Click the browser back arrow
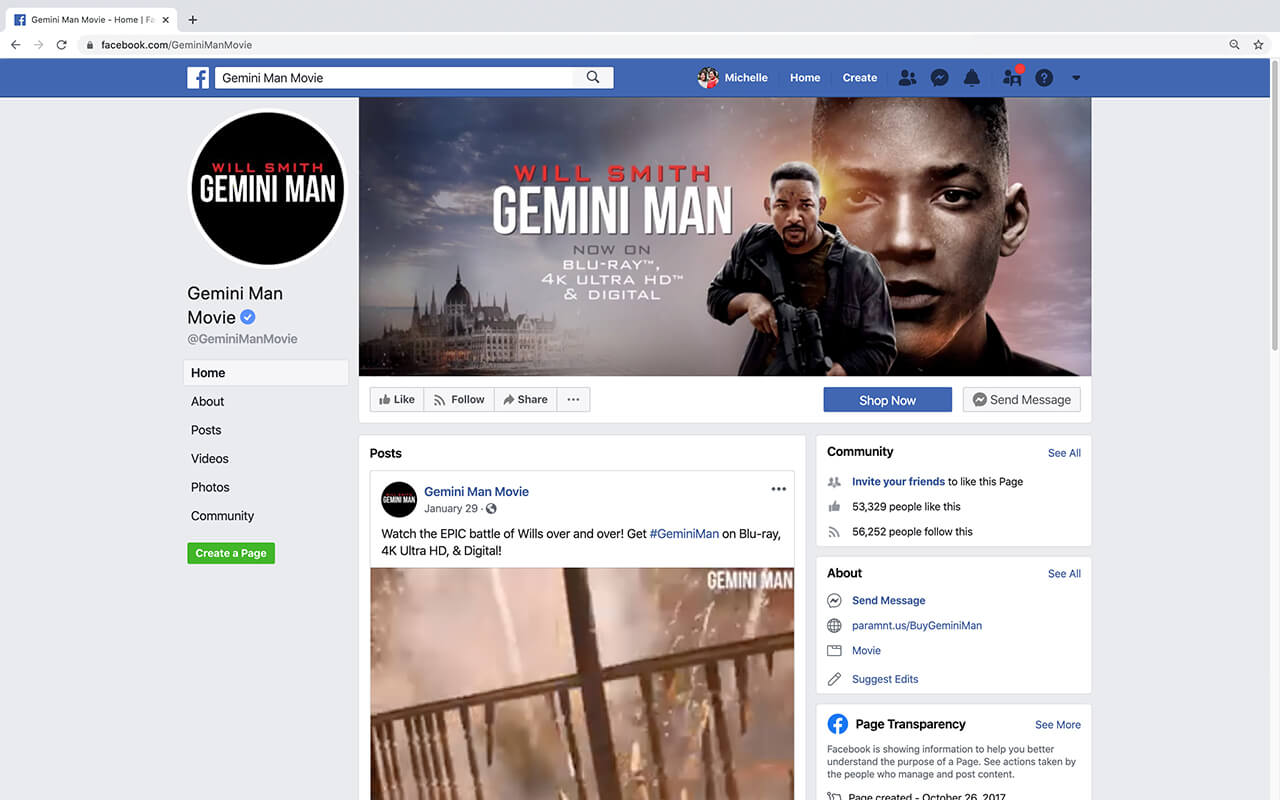Image resolution: width=1280 pixels, height=800 pixels. coord(15,45)
